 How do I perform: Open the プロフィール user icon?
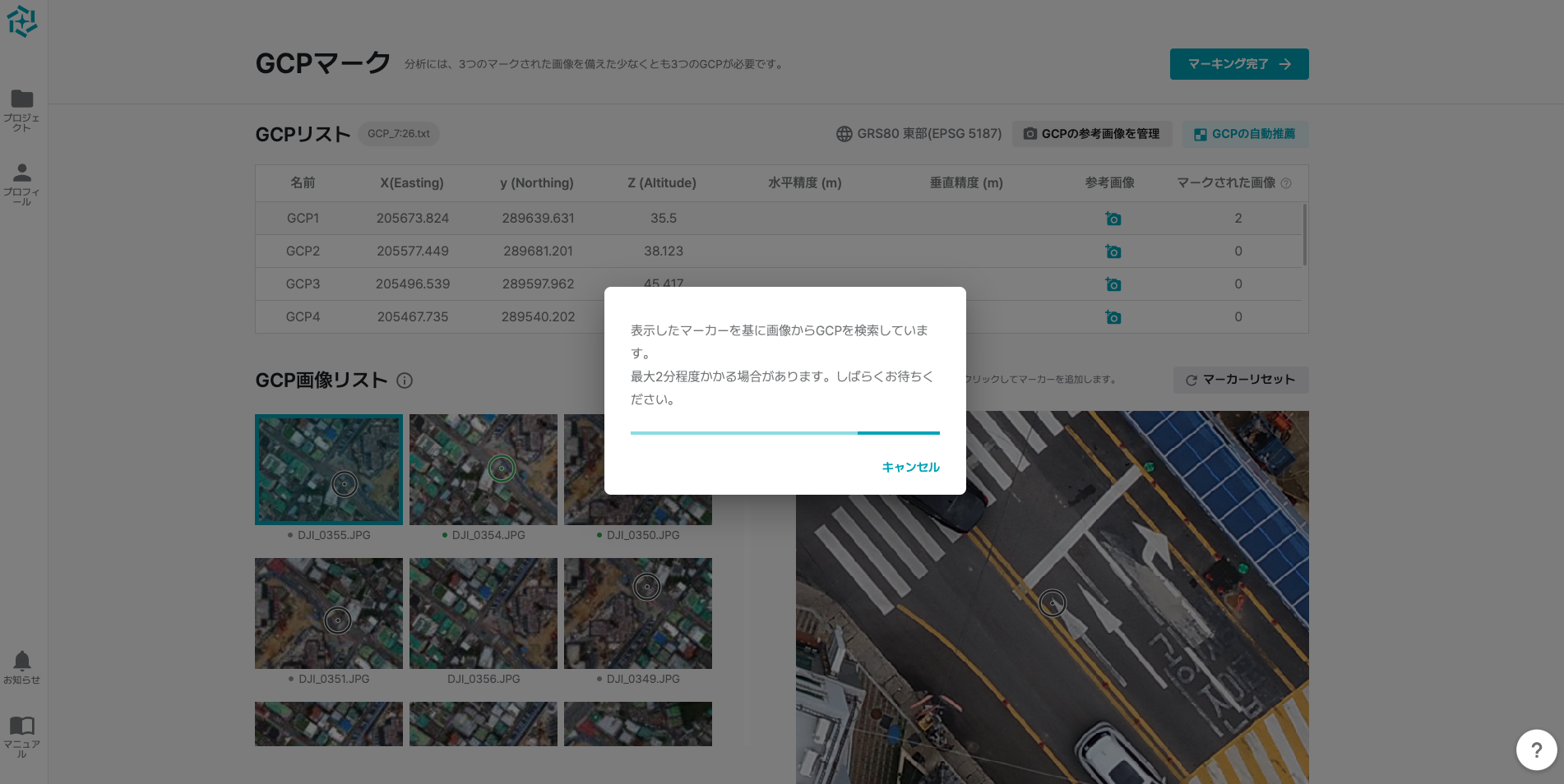click(22, 173)
